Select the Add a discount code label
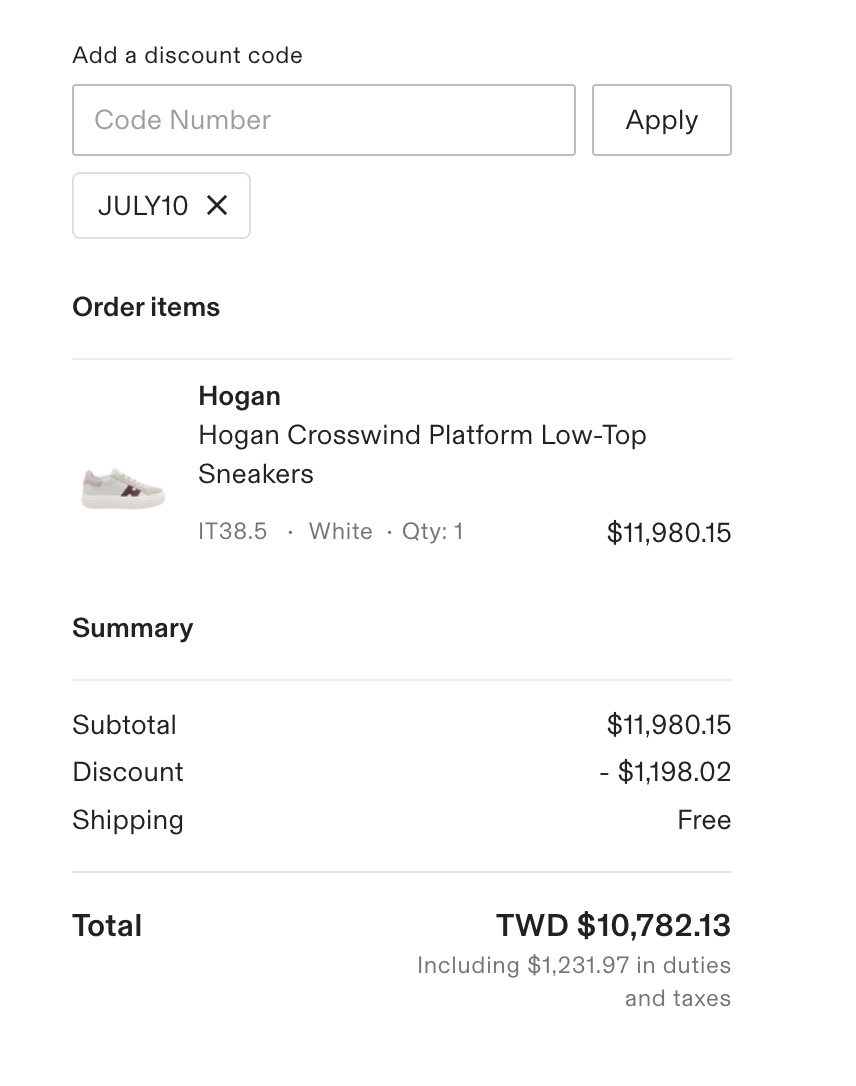The height and width of the screenshot is (1086, 856). [187, 55]
